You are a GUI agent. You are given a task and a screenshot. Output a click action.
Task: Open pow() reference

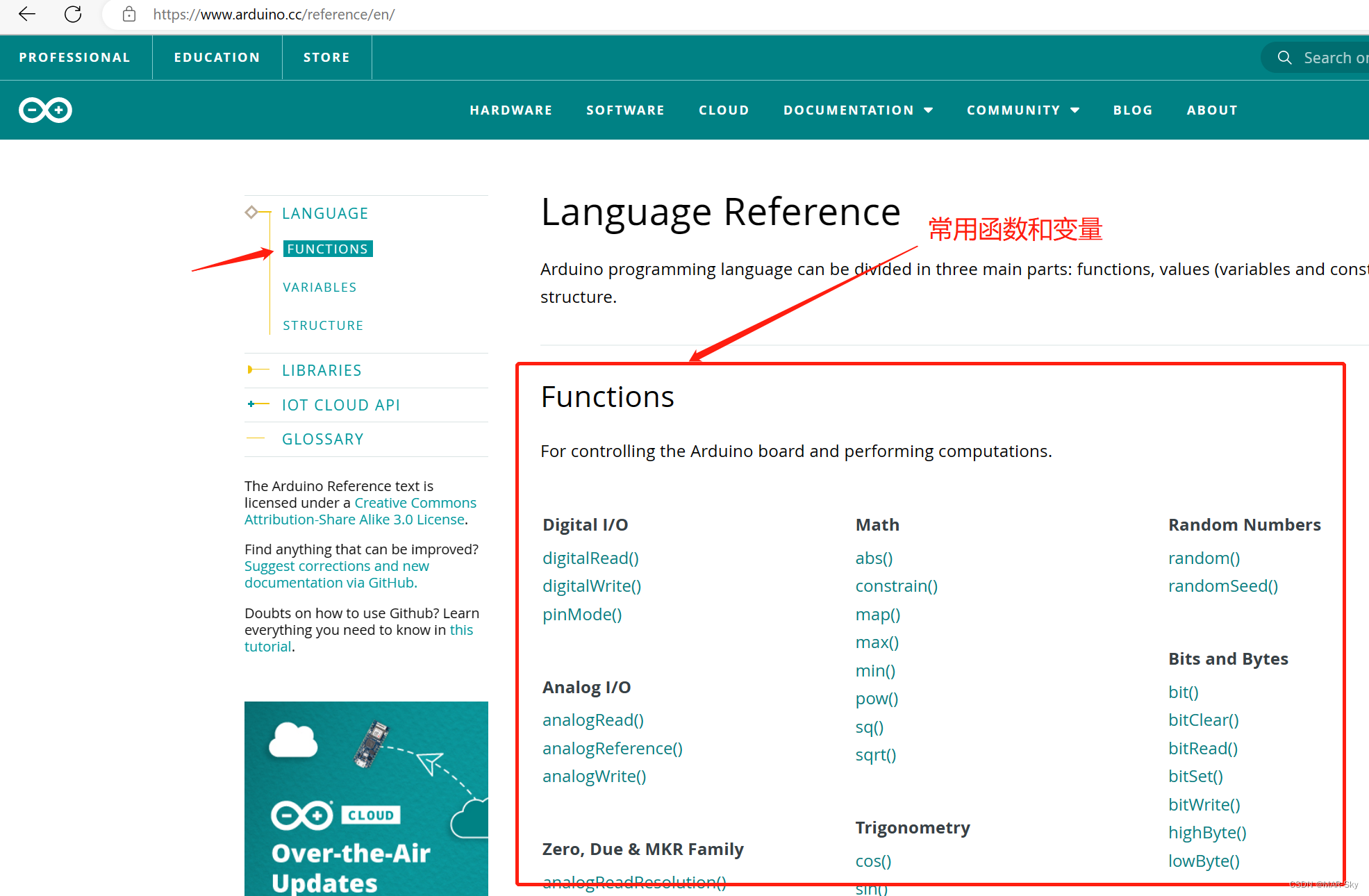click(x=877, y=699)
